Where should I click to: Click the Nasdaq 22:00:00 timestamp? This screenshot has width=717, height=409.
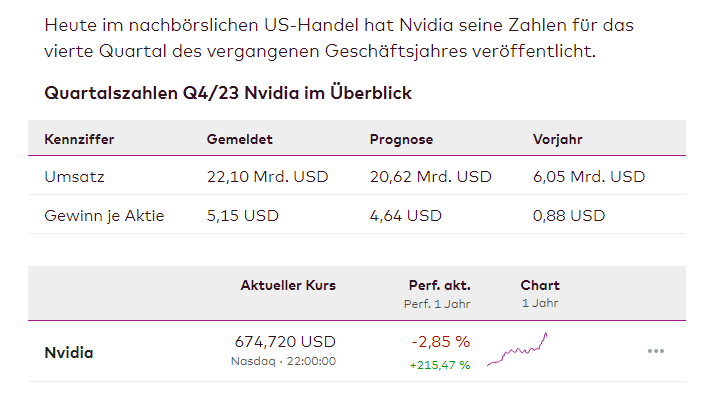pyautogui.click(x=283, y=361)
